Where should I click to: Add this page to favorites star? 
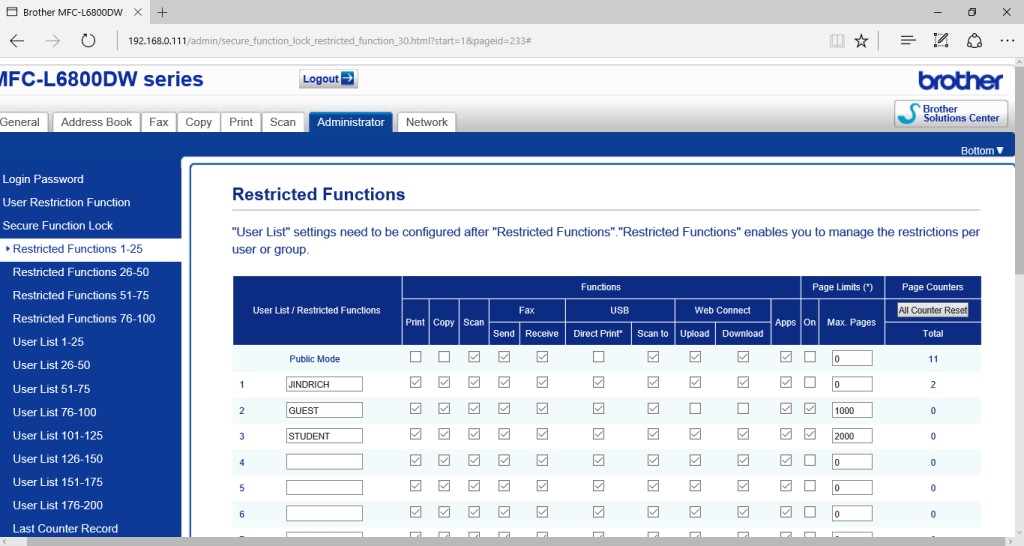tap(861, 40)
